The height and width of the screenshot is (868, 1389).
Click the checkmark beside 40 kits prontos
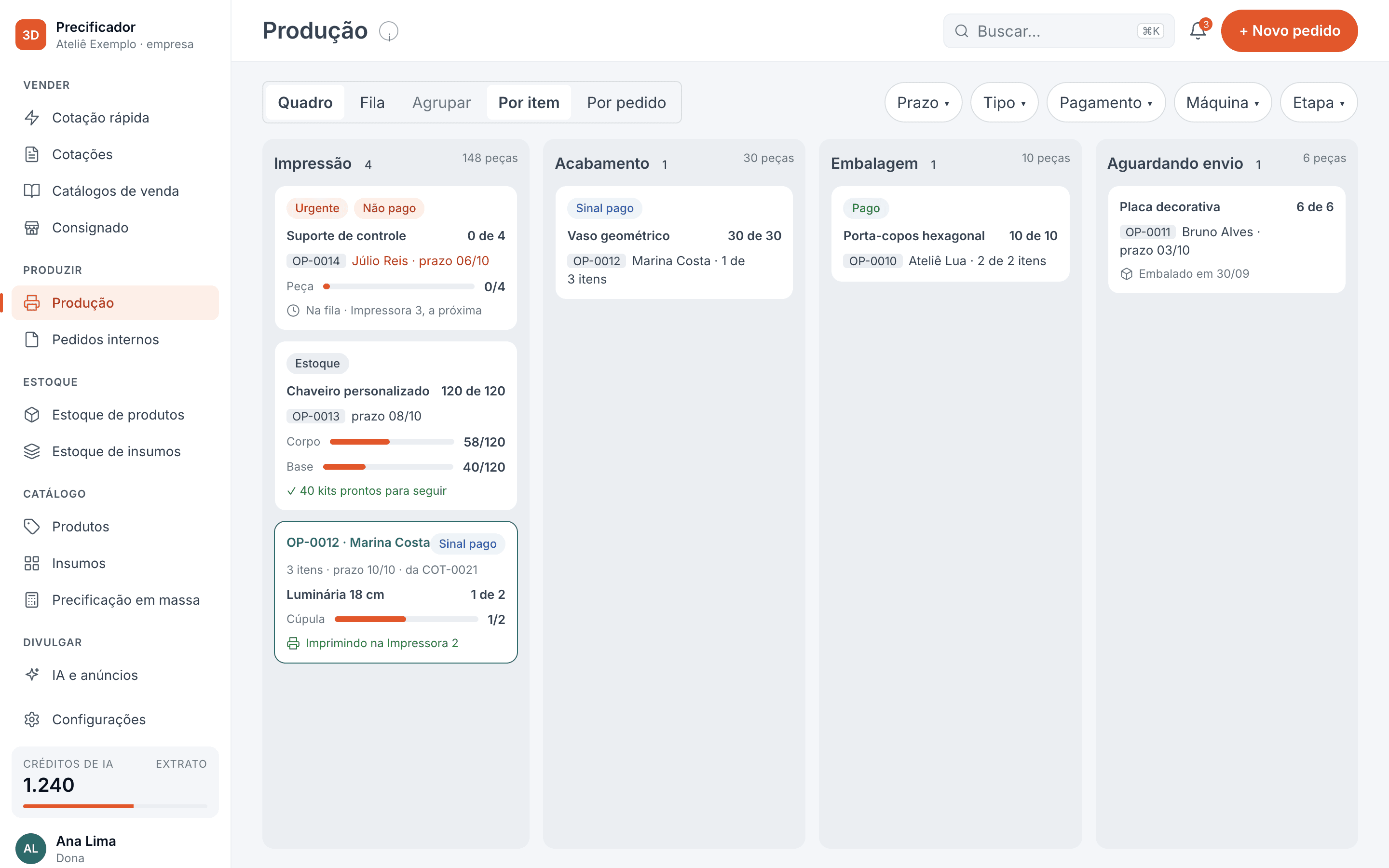[x=291, y=491]
